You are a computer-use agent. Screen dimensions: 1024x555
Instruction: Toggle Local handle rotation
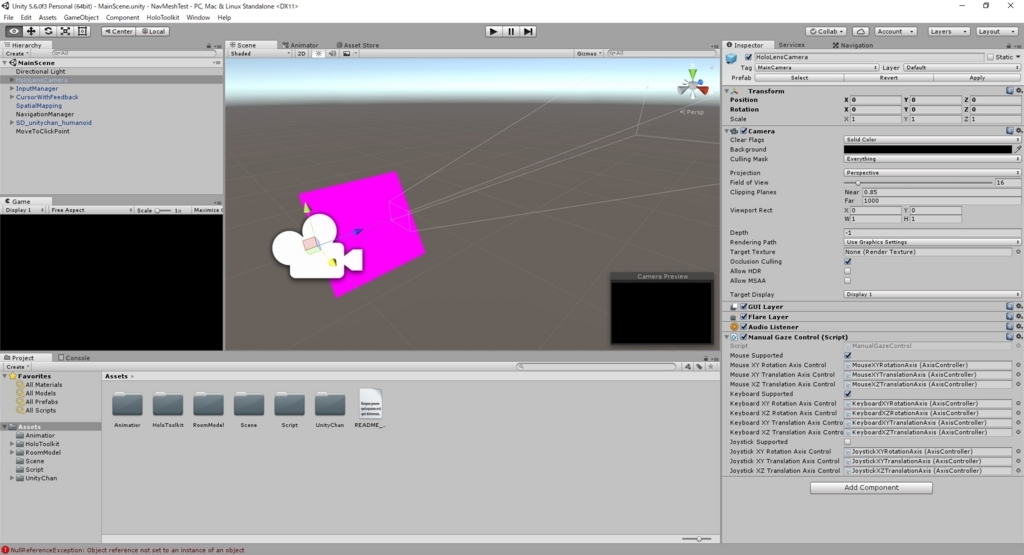tap(153, 31)
